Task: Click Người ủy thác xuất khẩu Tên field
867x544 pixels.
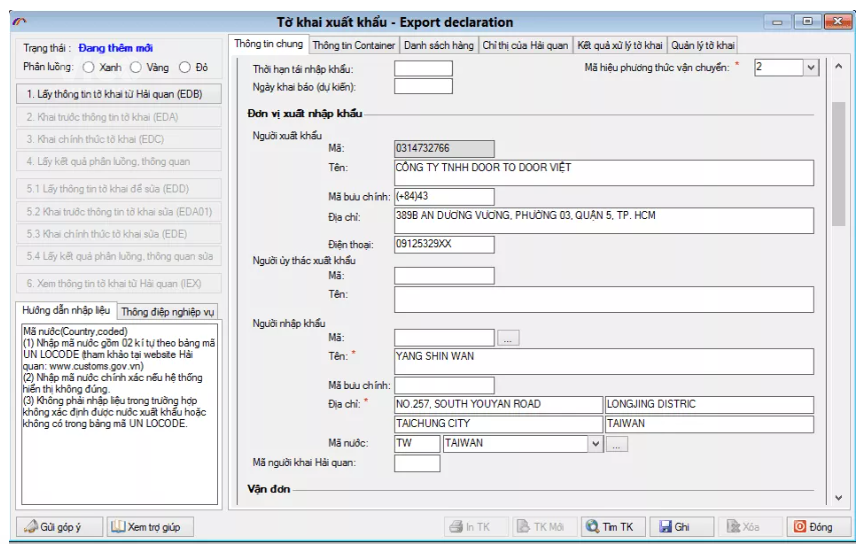Action: [x=604, y=299]
